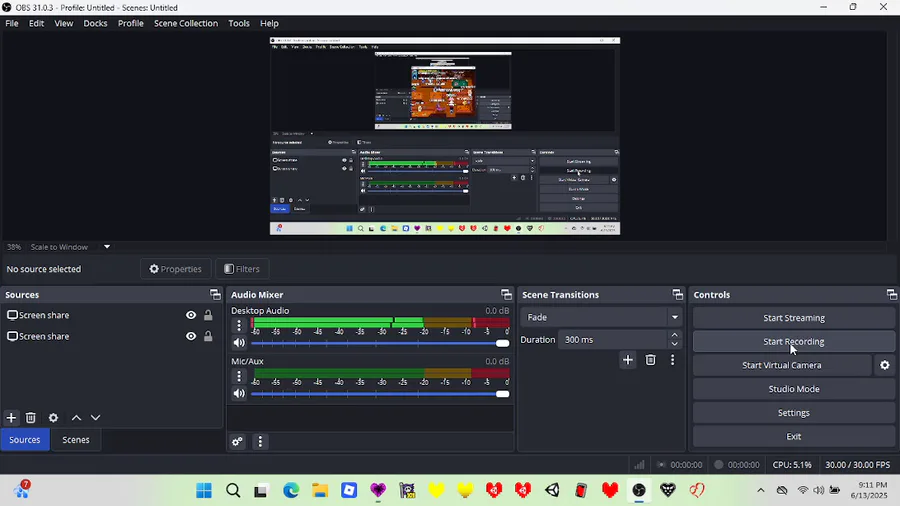Click Start Streaming button

[x=794, y=318]
